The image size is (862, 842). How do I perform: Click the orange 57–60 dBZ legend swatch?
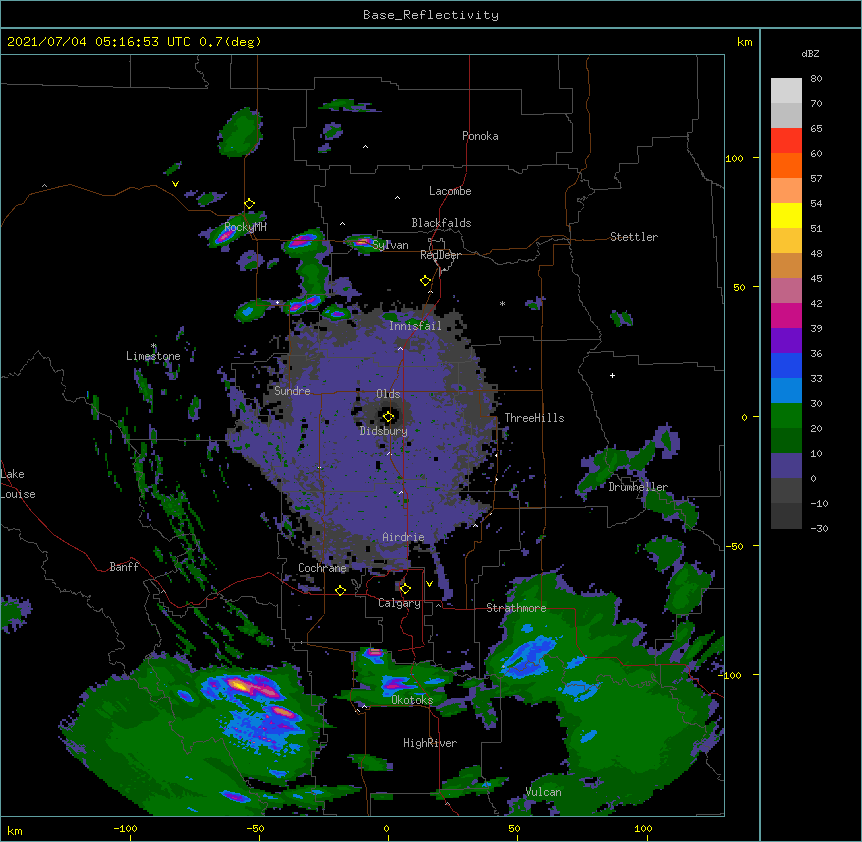pyautogui.click(x=786, y=165)
